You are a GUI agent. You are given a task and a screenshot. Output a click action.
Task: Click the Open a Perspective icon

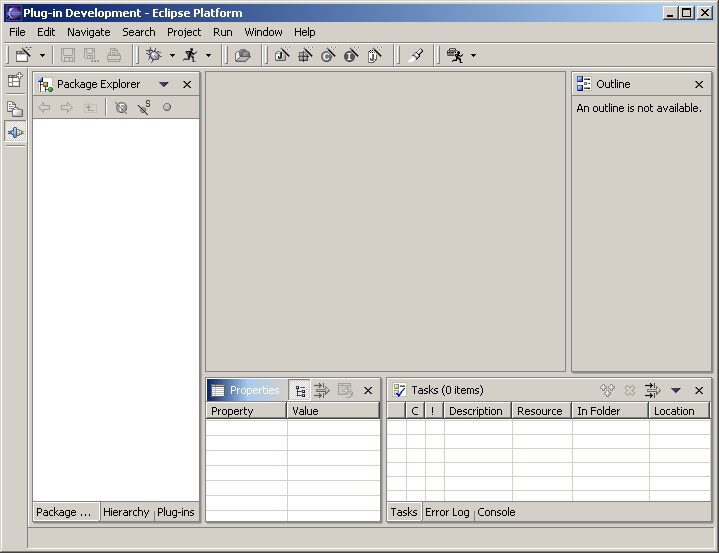tap(15, 82)
